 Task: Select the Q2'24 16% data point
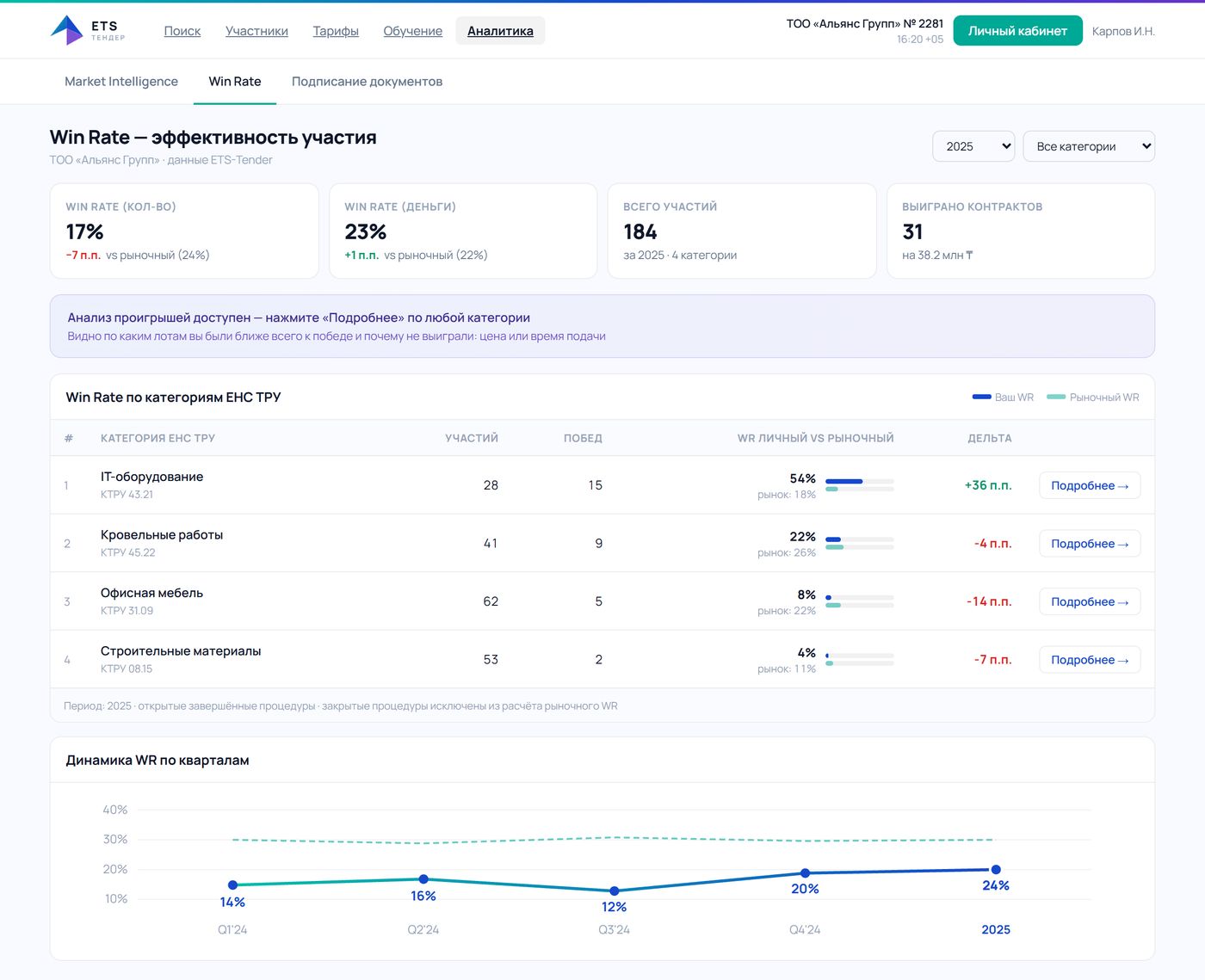tap(423, 879)
